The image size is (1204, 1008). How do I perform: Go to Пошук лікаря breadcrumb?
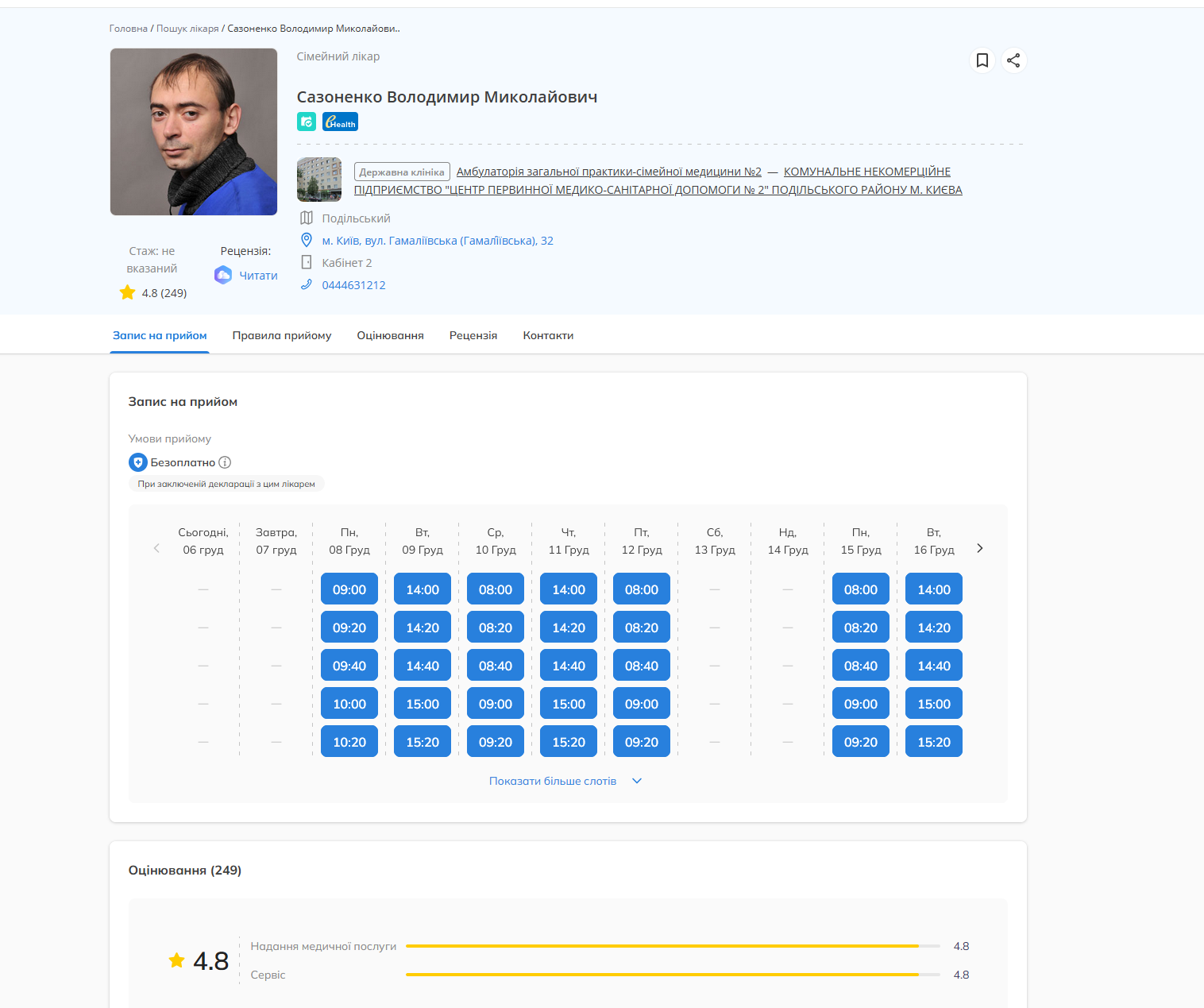187,29
